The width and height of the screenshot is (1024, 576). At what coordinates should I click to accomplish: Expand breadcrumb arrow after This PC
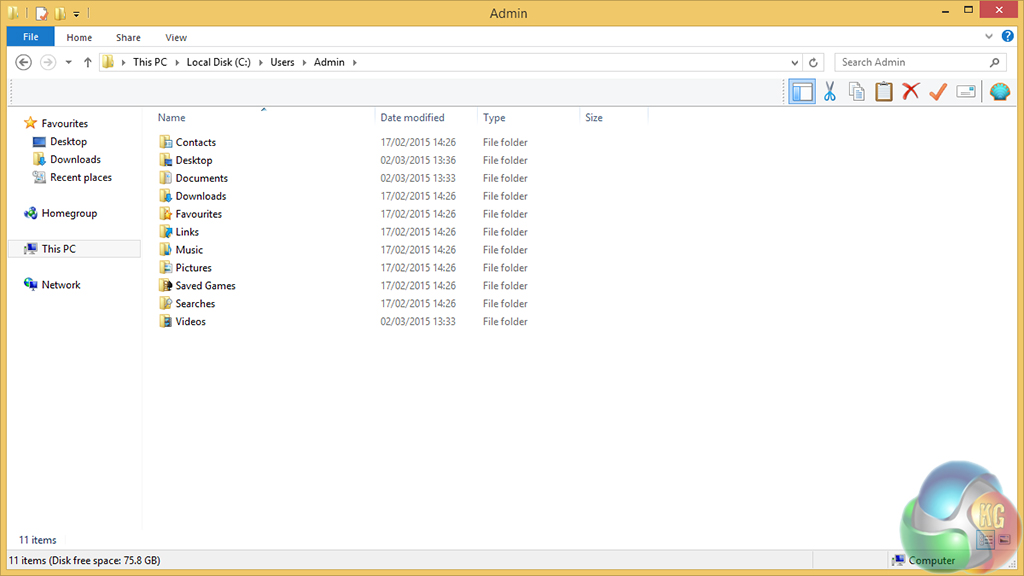(x=177, y=63)
